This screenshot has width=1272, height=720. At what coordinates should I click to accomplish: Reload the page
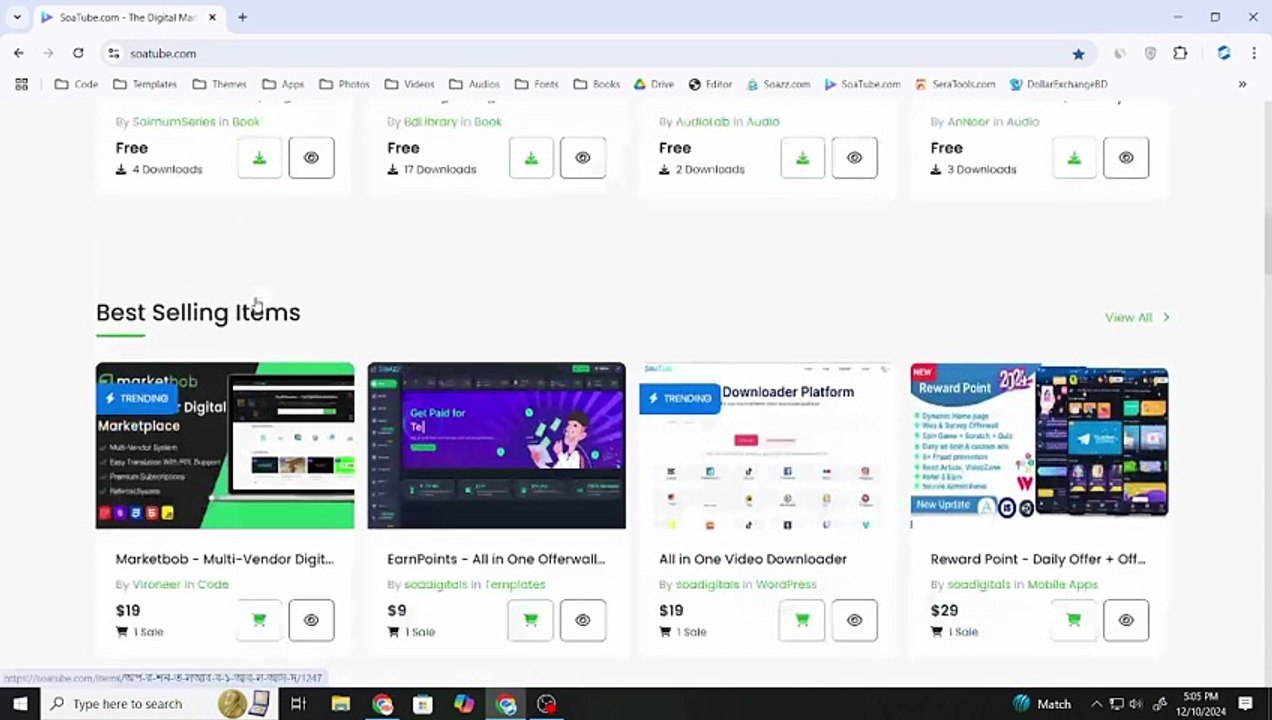pyautogui.click(x=78, y=53)
